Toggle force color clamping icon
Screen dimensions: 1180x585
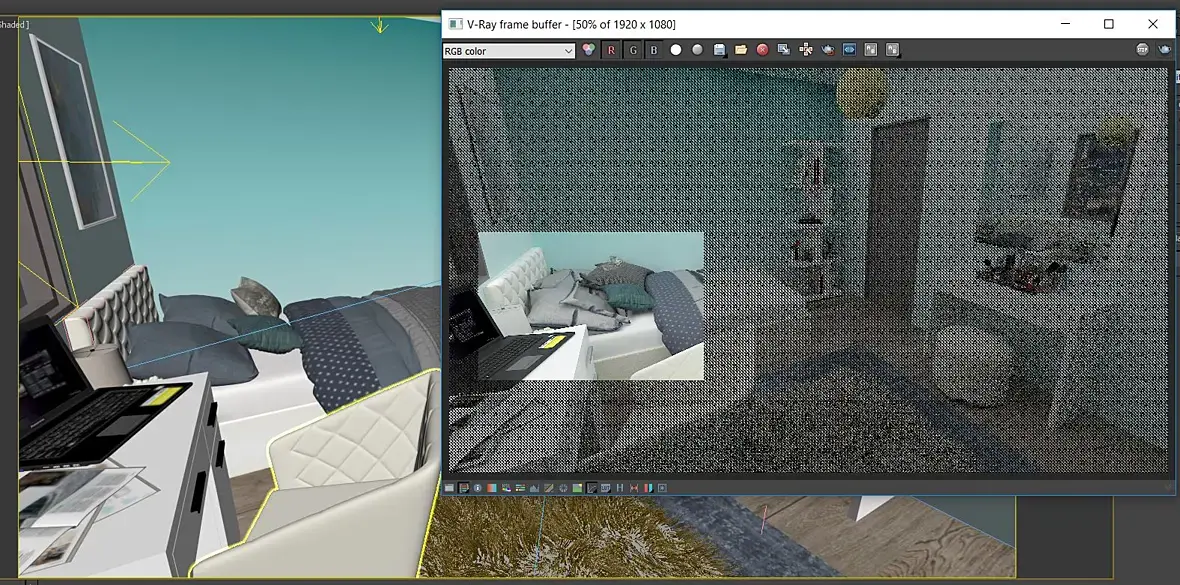[x=464, y=488]
